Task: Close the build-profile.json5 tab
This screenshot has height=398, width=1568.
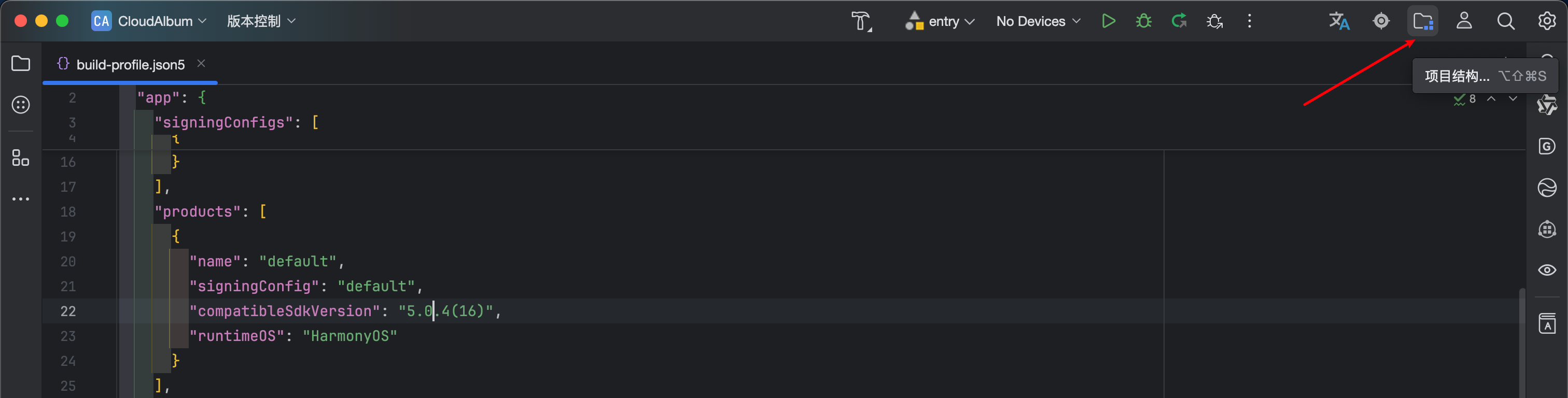Action: click(201, 63)
